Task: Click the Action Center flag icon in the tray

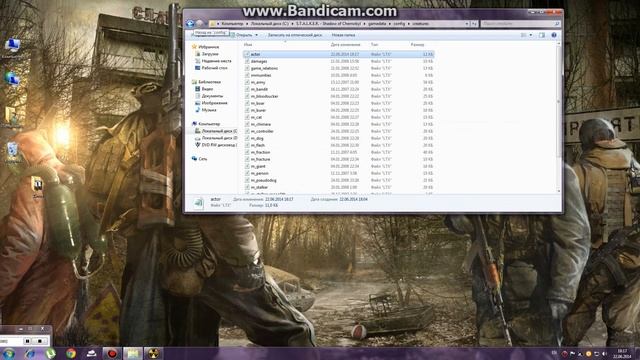Action: [572, 354]
